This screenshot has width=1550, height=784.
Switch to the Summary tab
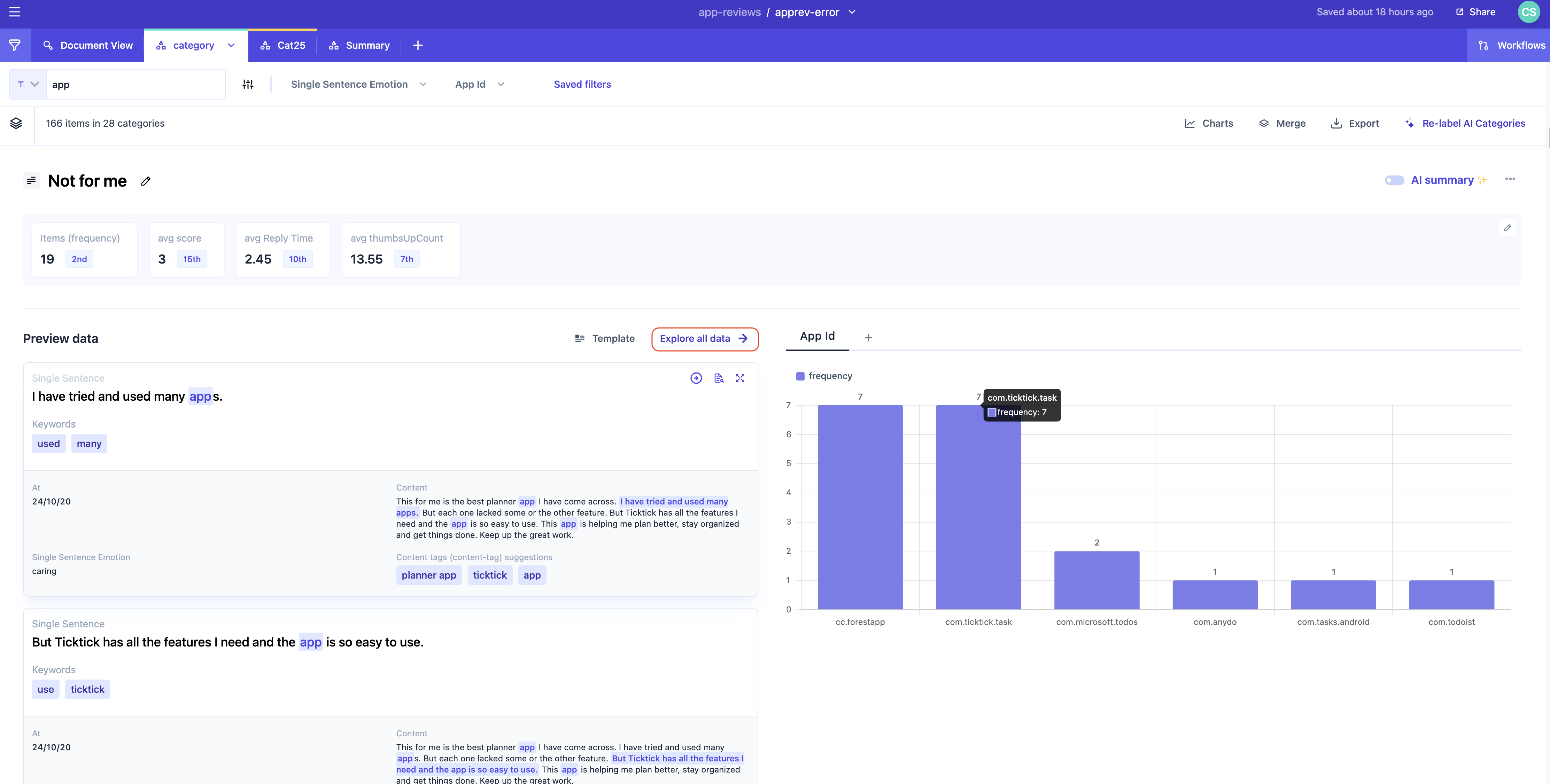click(360, 45)
